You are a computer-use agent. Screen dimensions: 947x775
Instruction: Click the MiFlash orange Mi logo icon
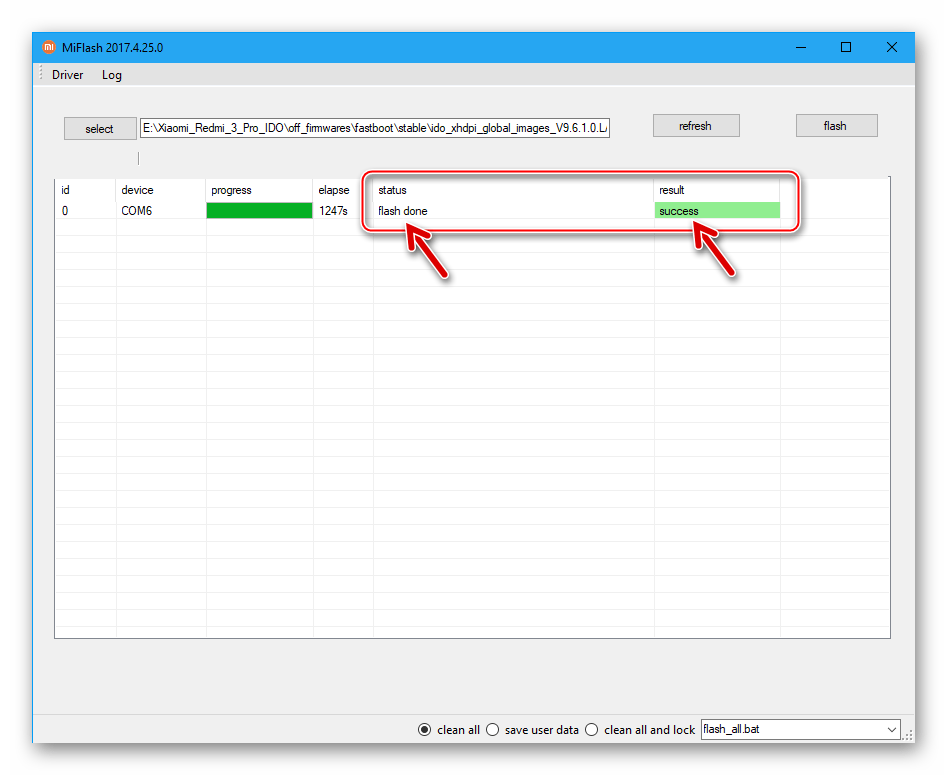click(48, 47)
